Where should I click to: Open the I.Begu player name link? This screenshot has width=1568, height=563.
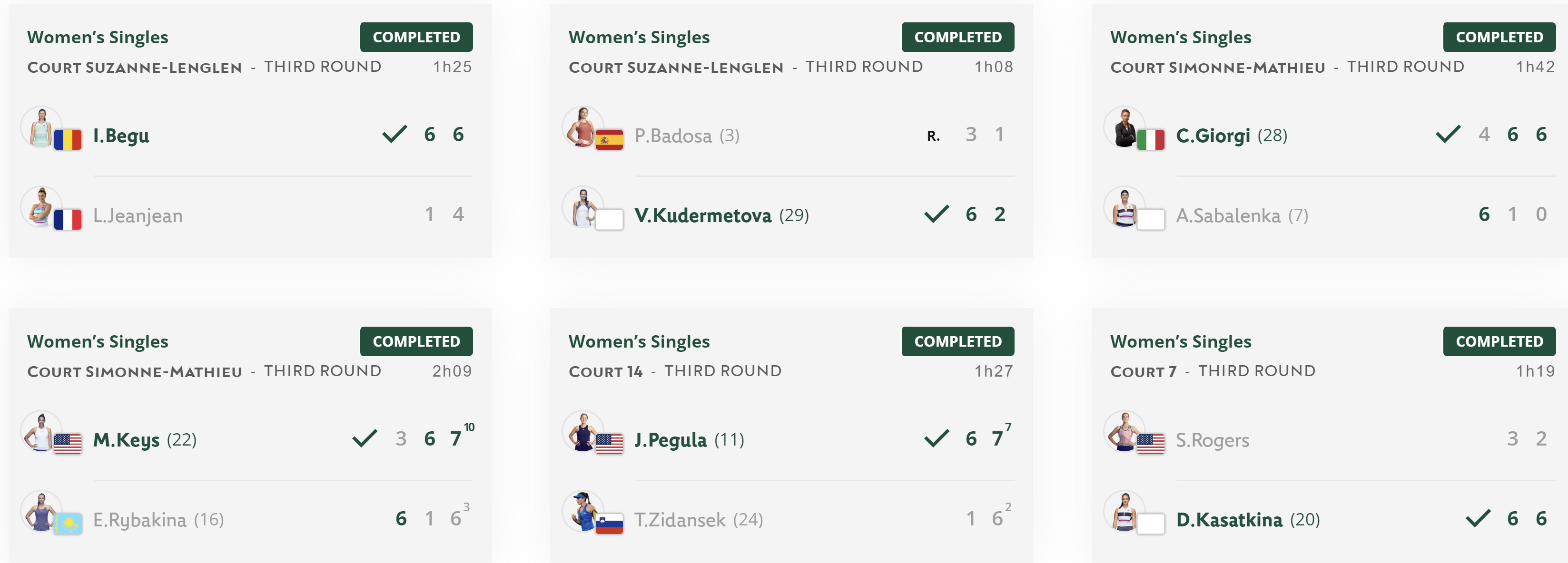click(x=121, y=136)
